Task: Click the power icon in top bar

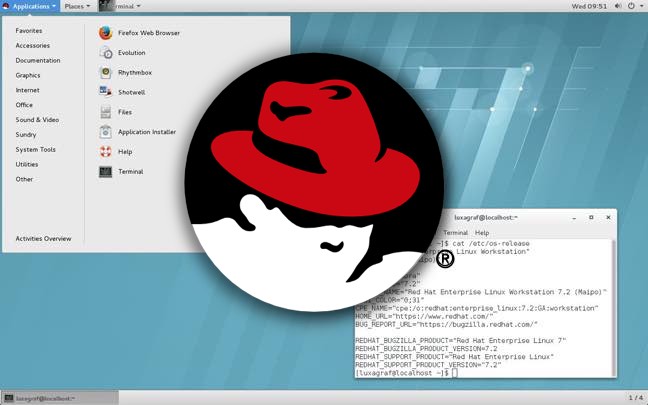Action: point(630,6)
